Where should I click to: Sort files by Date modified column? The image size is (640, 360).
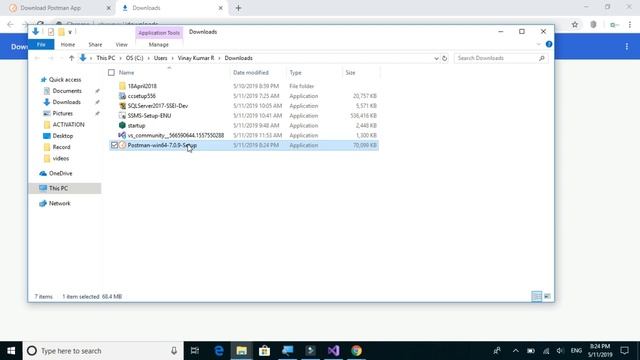(x=251, y=73)
